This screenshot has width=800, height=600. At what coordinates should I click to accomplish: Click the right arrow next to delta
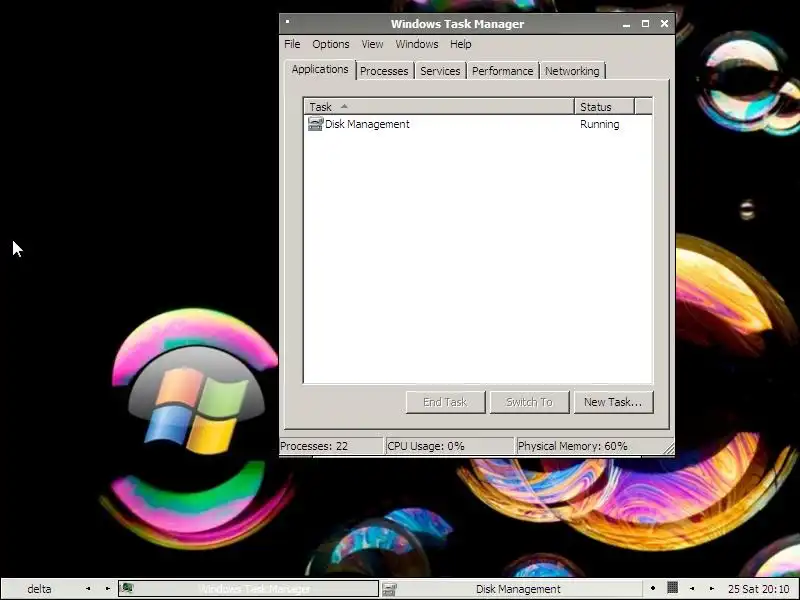click(107, 589)
